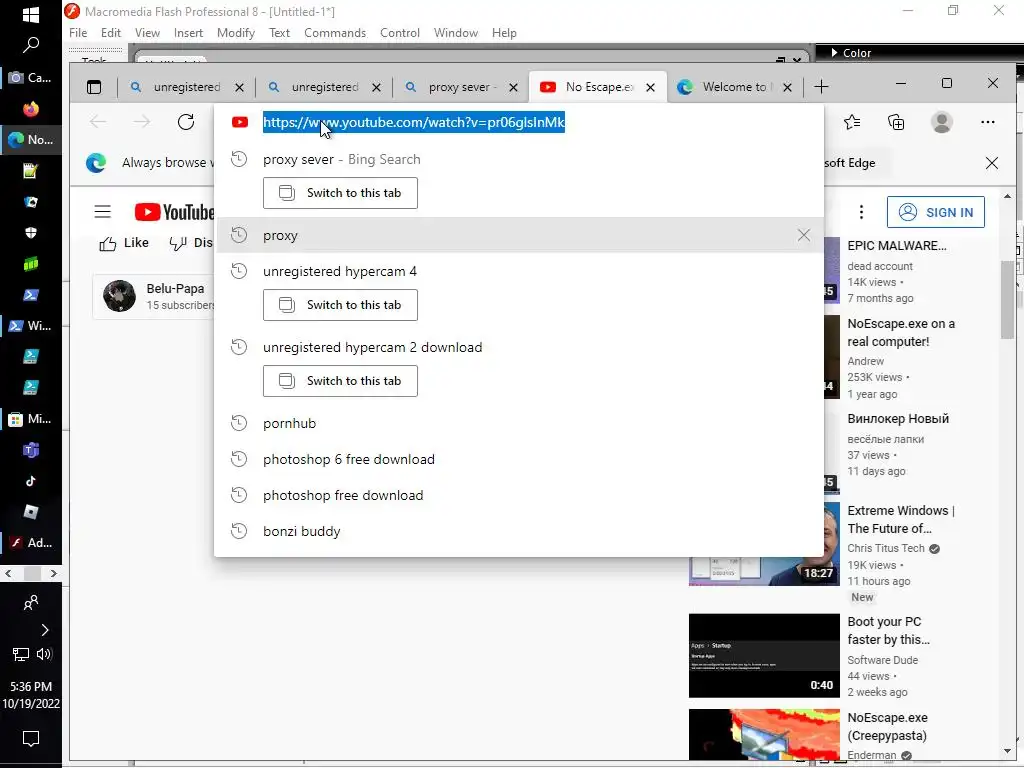This screenshot has width=1024, height=768.
Task: Refresh the current page
Action: pyautogui.click(x=186, y=122)
